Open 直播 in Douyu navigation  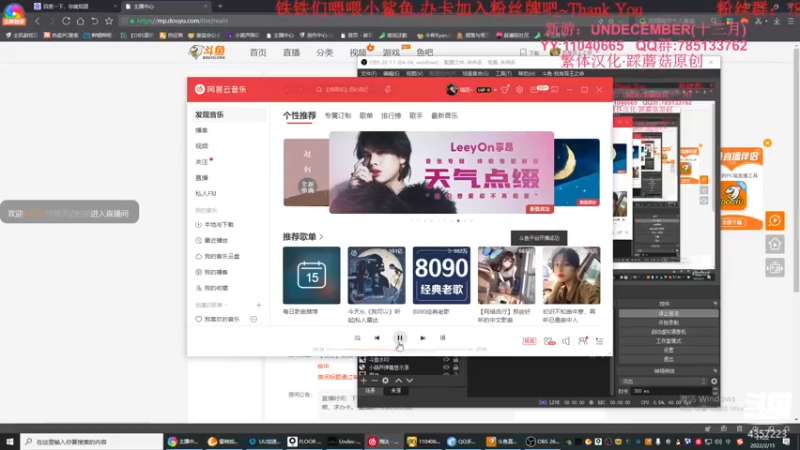pyautogui.click(x=291, y=53)
